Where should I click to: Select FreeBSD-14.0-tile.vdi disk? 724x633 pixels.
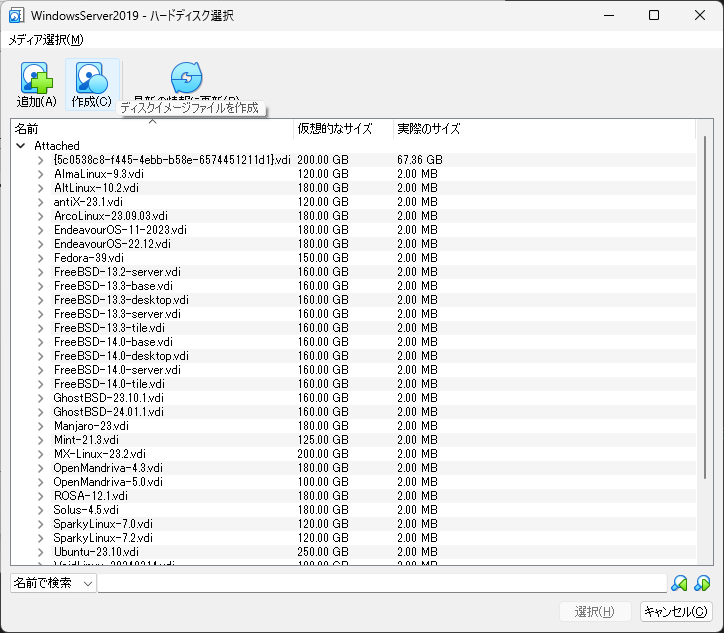(109, 384)
